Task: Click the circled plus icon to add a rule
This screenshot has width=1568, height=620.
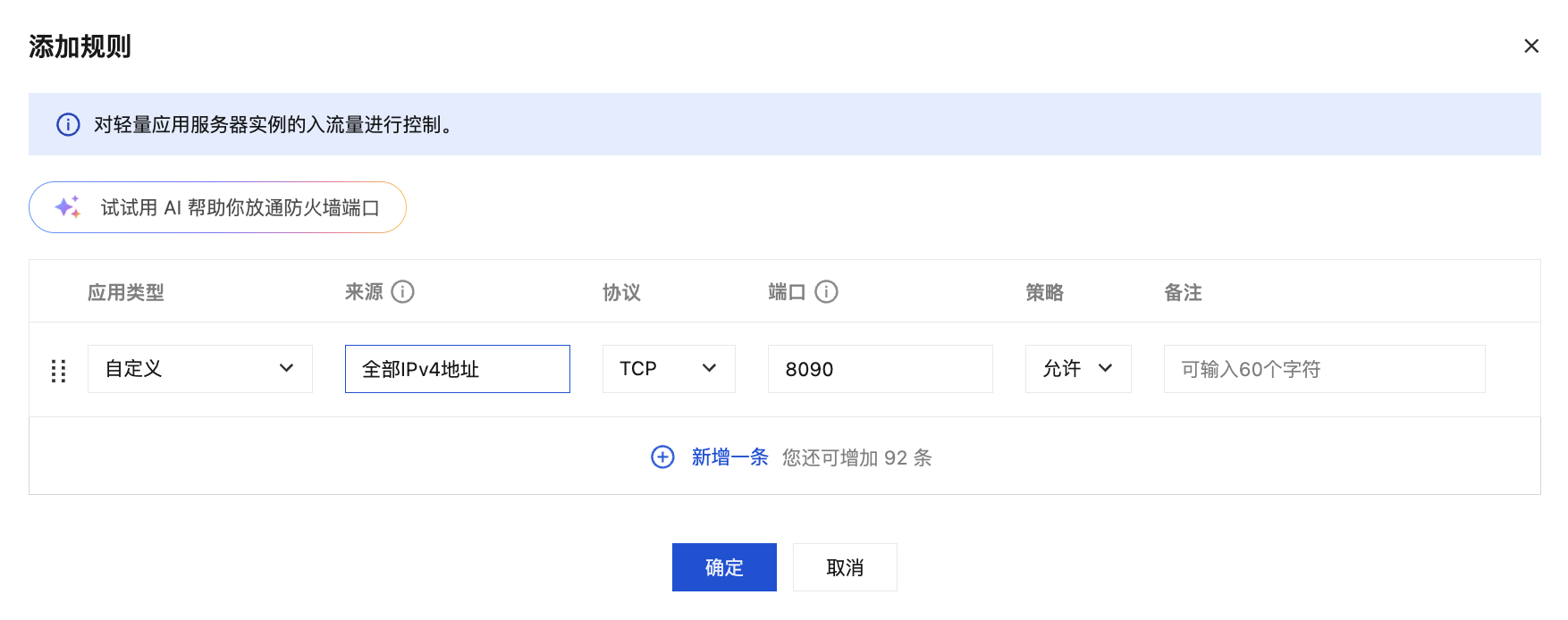Action: [x=662, y=457]
